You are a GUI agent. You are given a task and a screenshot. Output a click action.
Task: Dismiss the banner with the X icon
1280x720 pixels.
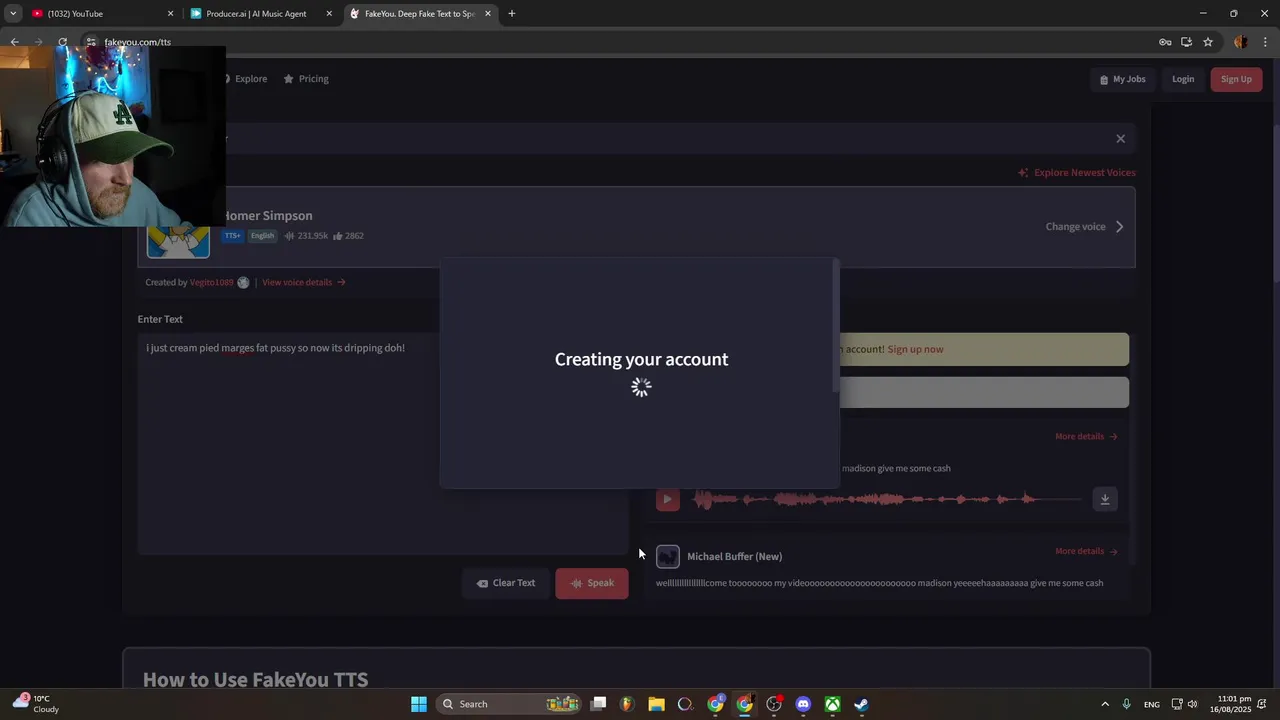click(1120, 139)
